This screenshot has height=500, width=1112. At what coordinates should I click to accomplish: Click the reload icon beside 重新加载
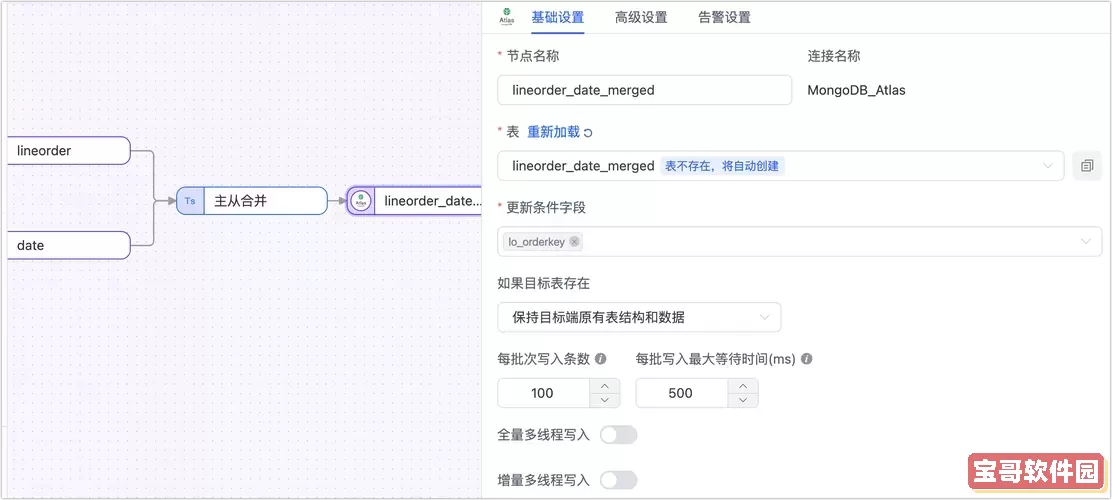pyautogui.click(x=587, y=133)
